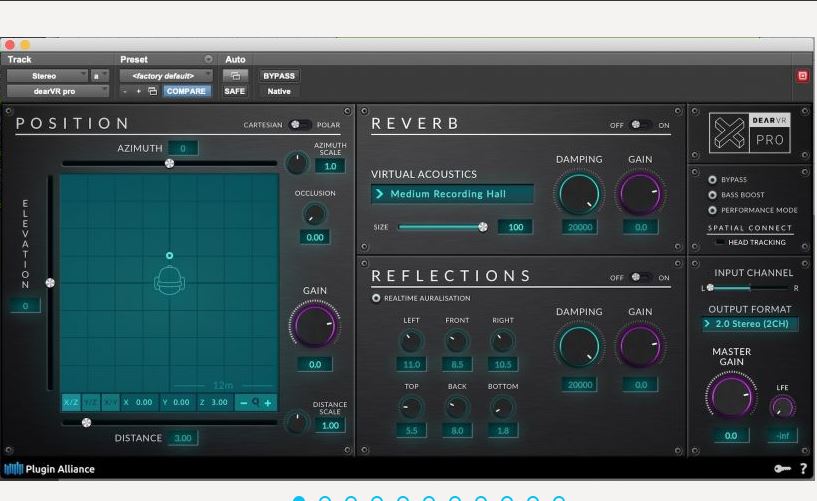Click the SAFE button
This screenshot has width=817, height=501.
(x=234, y=91)
